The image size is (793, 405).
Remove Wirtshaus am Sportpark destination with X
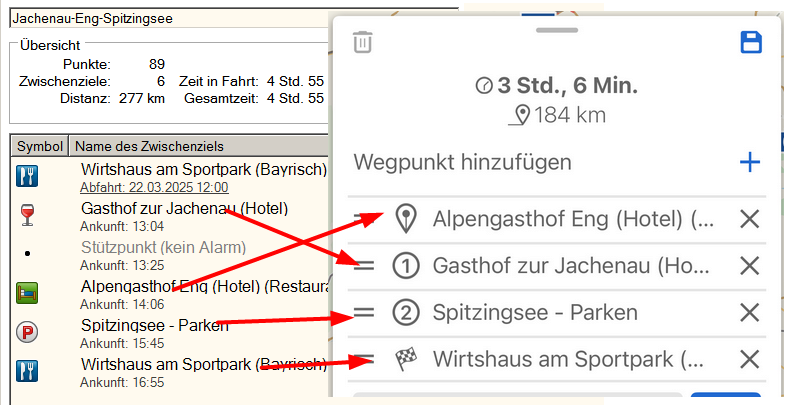pyautogui.click(x=749, y=360)
